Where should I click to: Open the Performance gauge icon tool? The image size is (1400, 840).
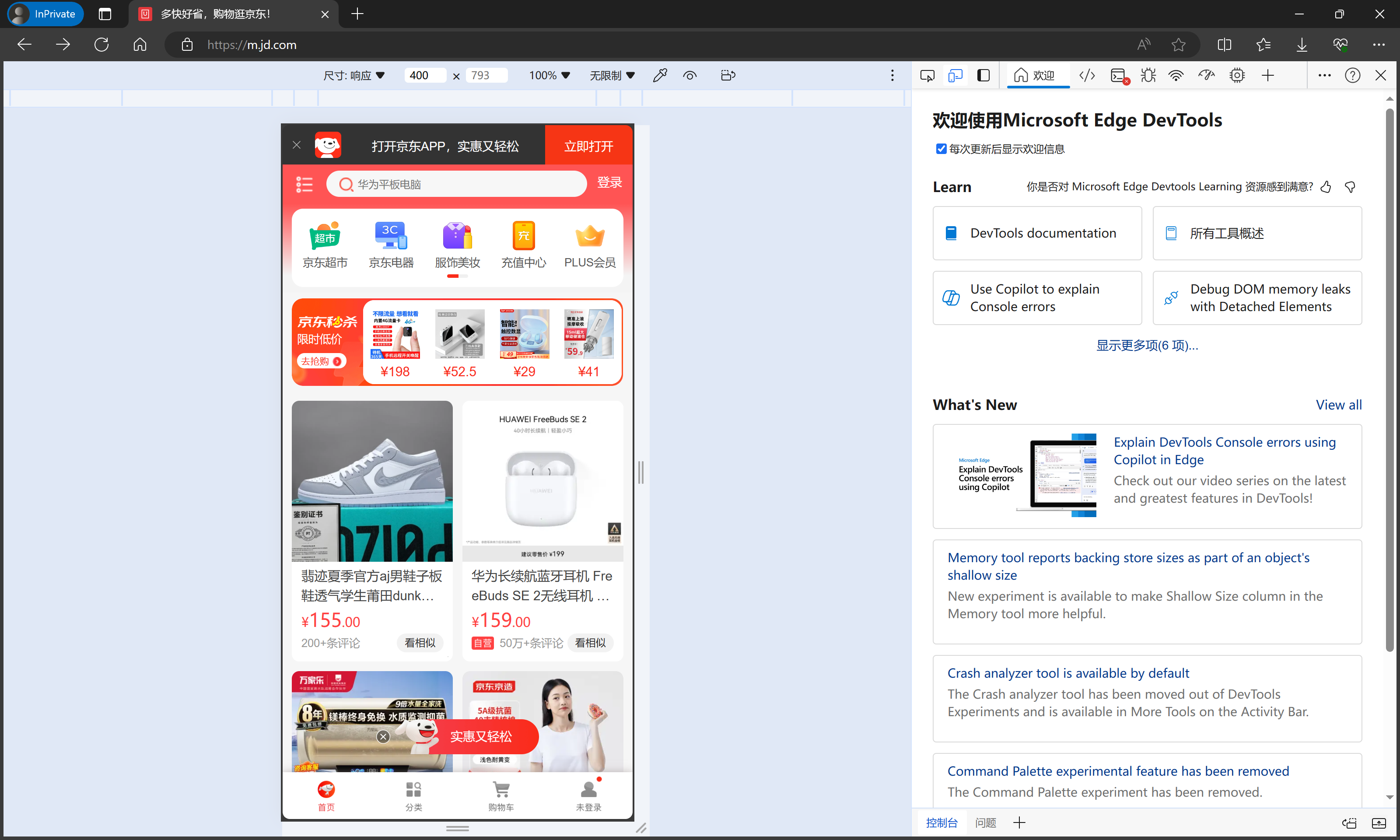coord(1206,75)
